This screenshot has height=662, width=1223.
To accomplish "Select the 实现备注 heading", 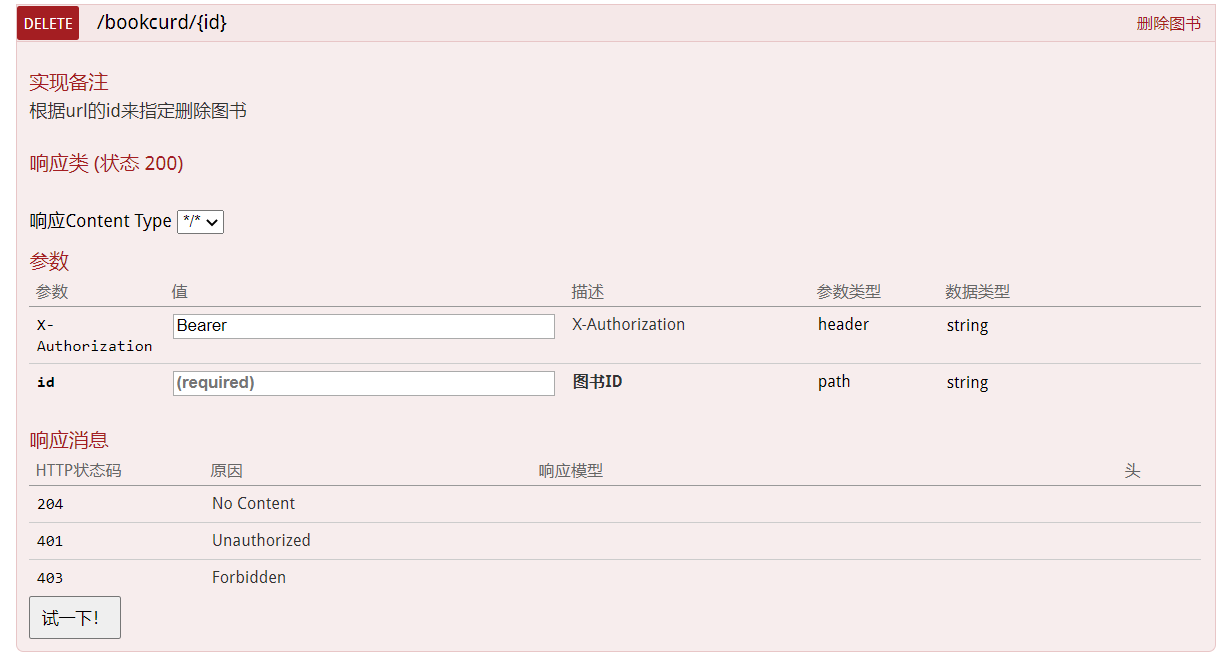I will click(x=69, y=82).
